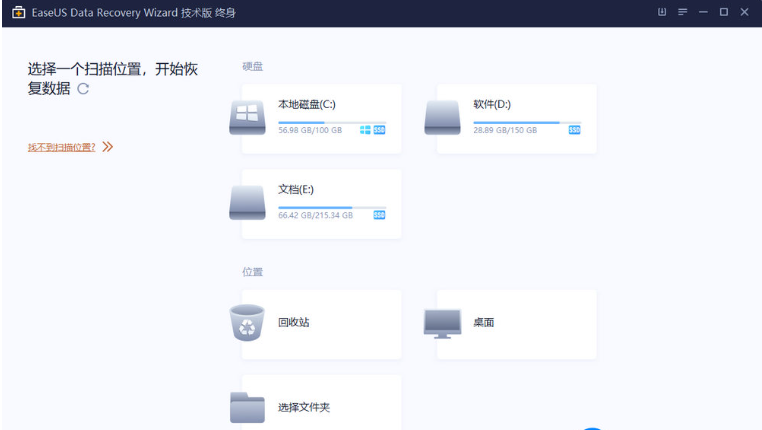Viewport: 762px width, 430px height.
Task: Click the 66.42 GB/215.34 GB text
Action: pyautogui.click(x=315, y=215)
